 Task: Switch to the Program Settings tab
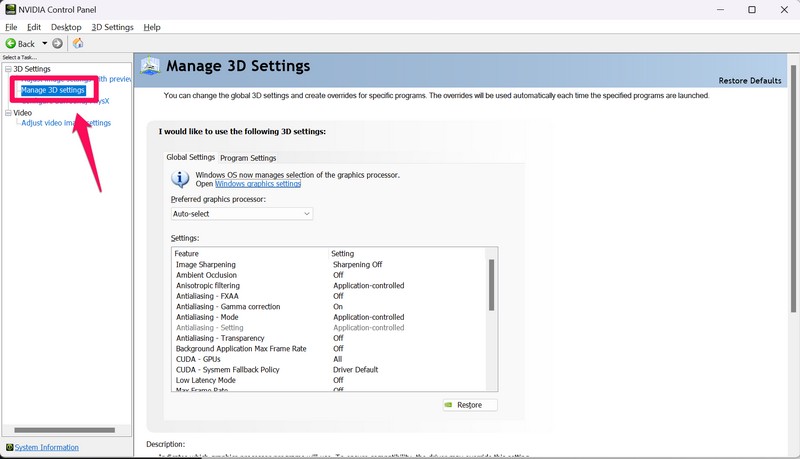coord(248,158)
